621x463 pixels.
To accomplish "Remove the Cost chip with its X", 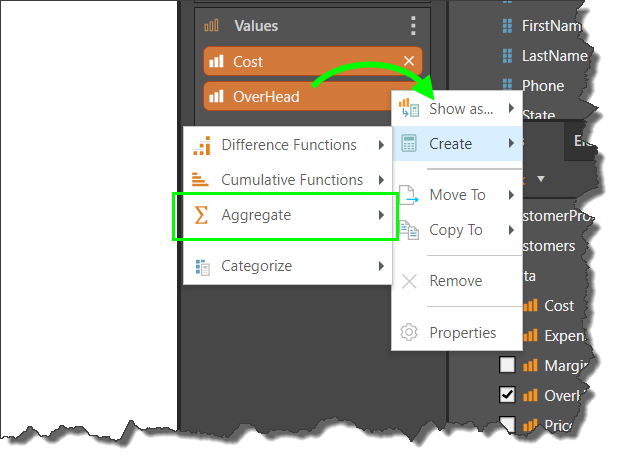I will tap(408, 62).
